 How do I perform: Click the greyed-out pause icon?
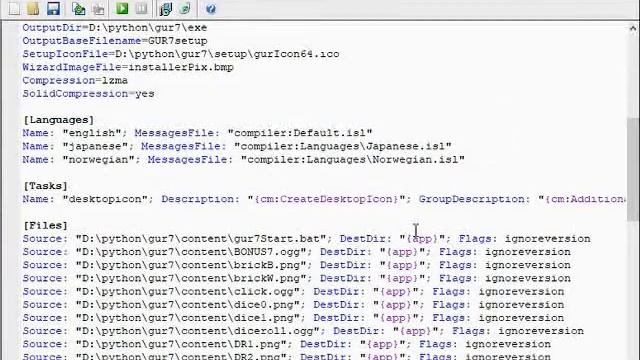coord(141,9)
